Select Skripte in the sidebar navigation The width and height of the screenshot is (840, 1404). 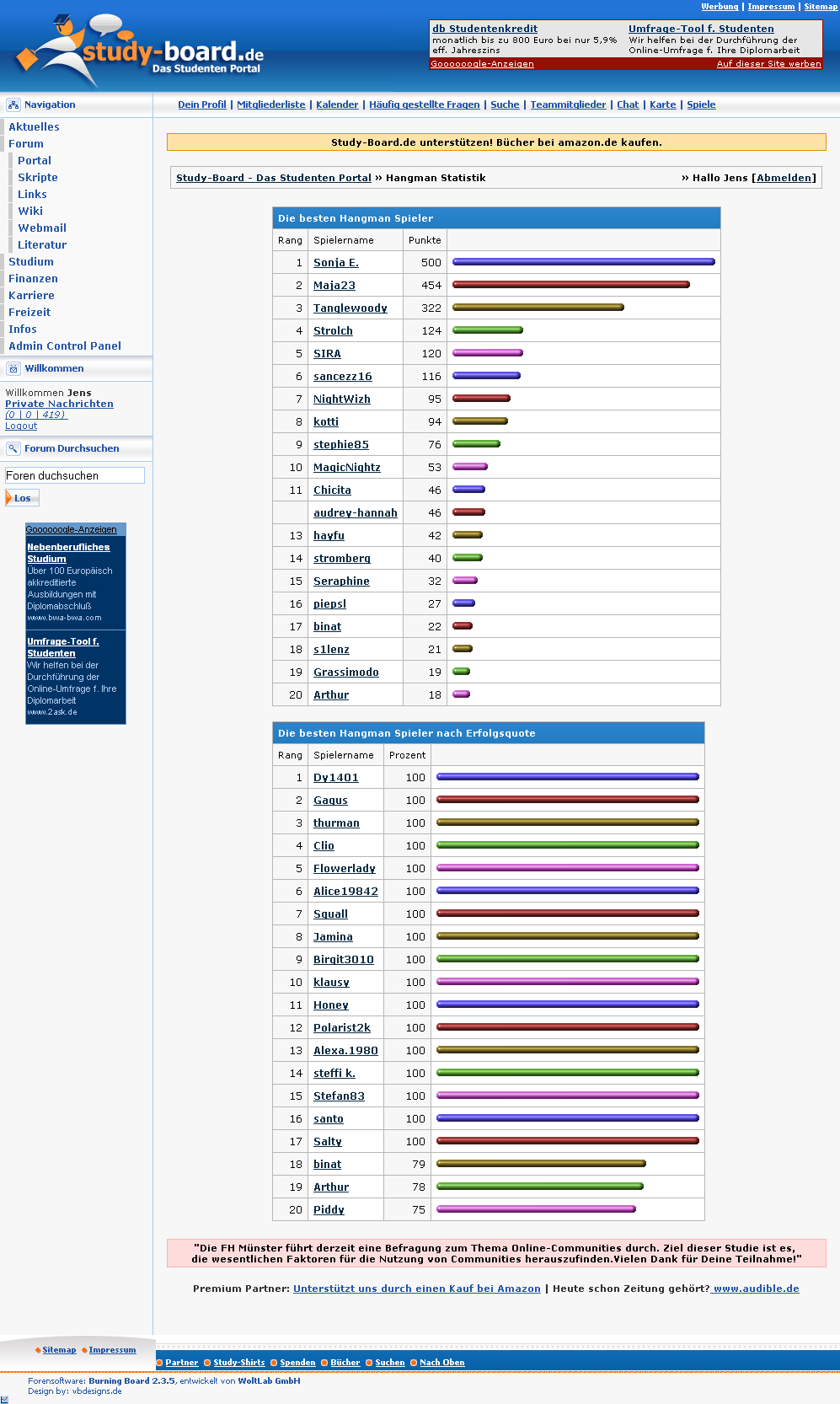tap(38, 178)
